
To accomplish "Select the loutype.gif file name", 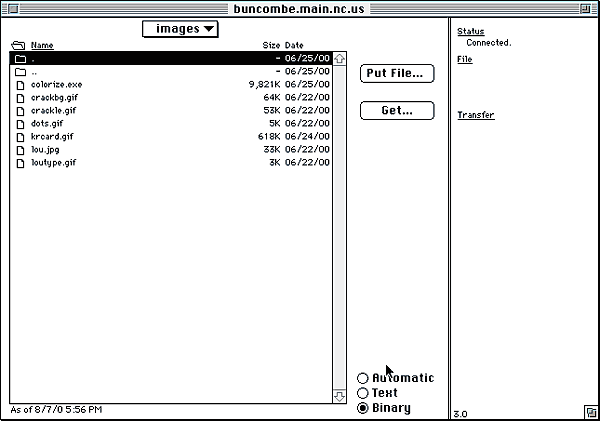I will (x=54, y=163).
